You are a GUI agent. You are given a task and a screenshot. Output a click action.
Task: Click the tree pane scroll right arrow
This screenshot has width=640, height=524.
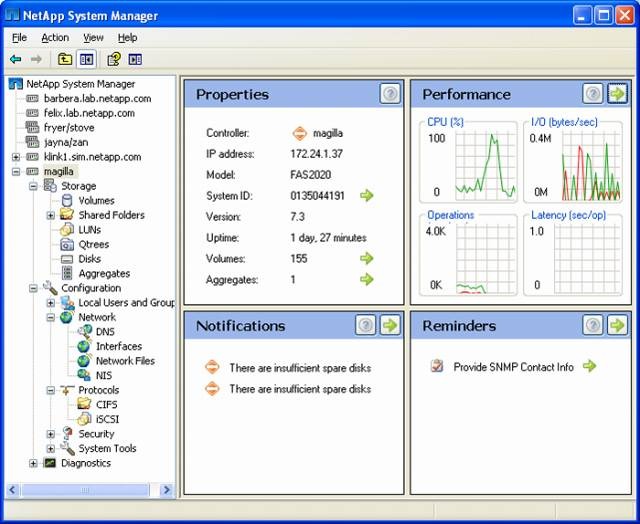click(167, 490)
